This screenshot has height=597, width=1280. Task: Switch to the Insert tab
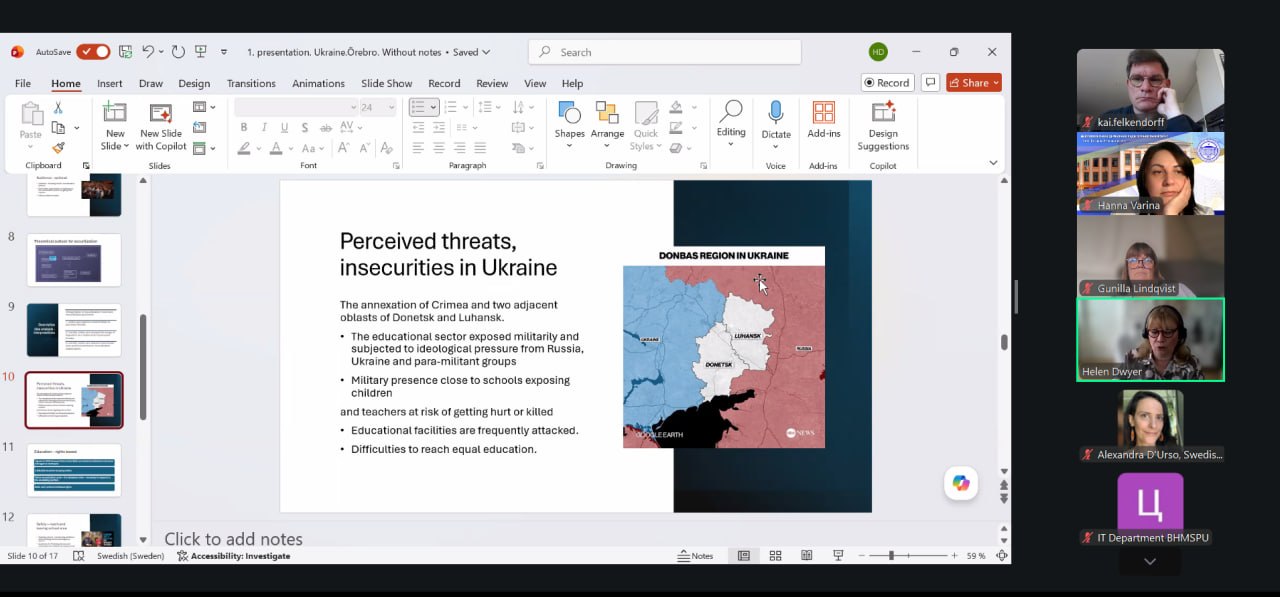(110, 83)
